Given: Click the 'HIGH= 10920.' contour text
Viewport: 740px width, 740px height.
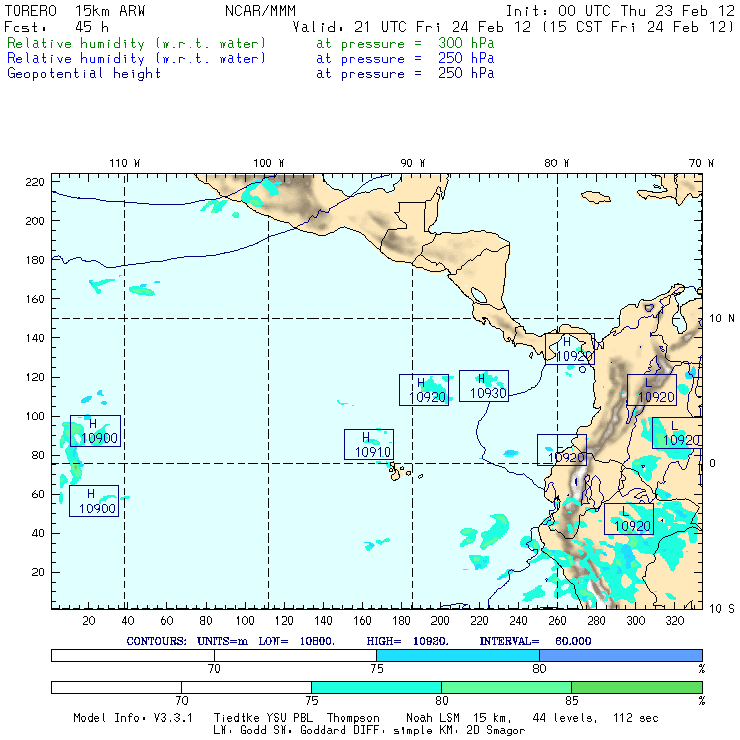Looking at the screenshot, I should pos(407,641).
